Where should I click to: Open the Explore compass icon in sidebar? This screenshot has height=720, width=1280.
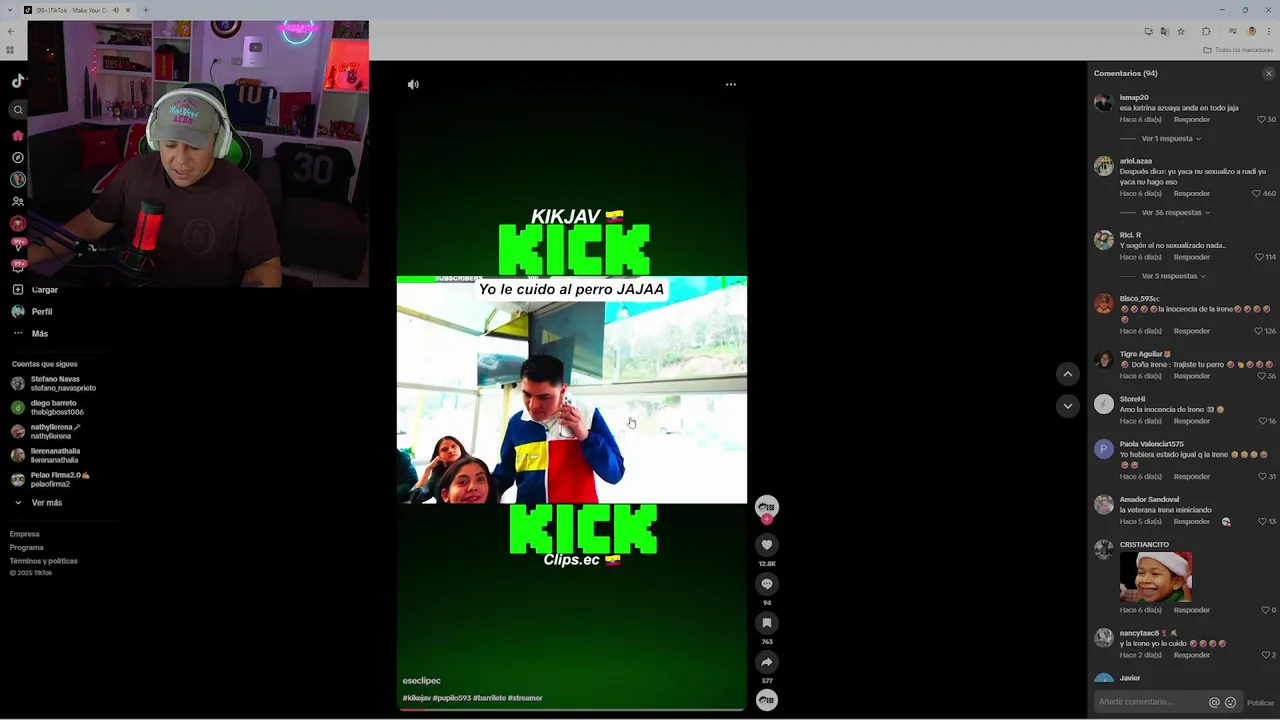(x=18, y=158)
